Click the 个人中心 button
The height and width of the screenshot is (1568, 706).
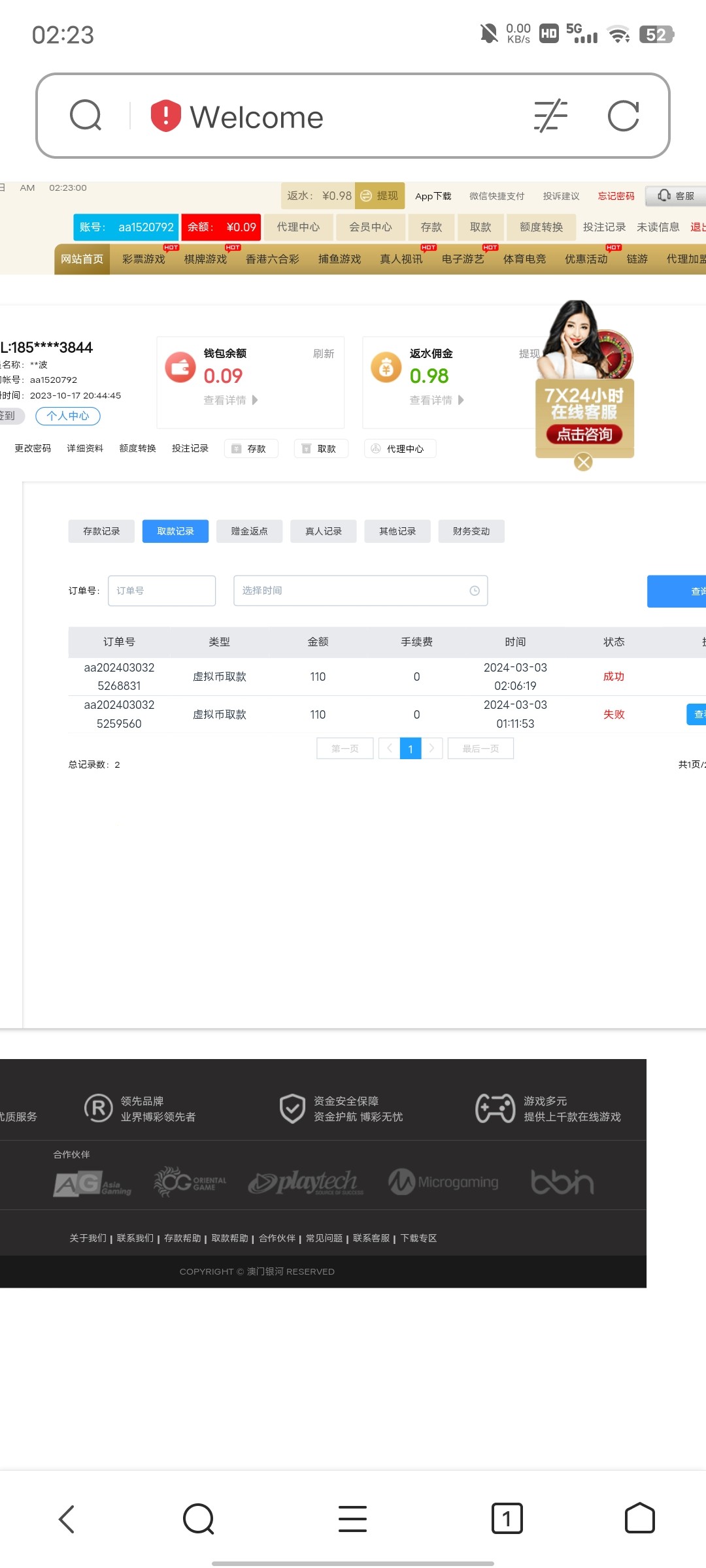click(x=68, y=416)
